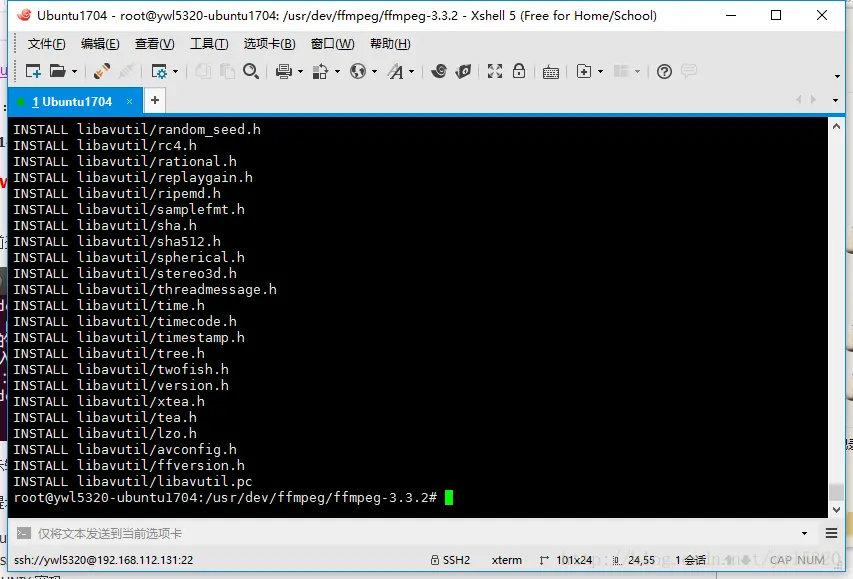The image size is (853, 579).
Task: Expand the file transfer dropdown arrow
Action: pos(601,71)
